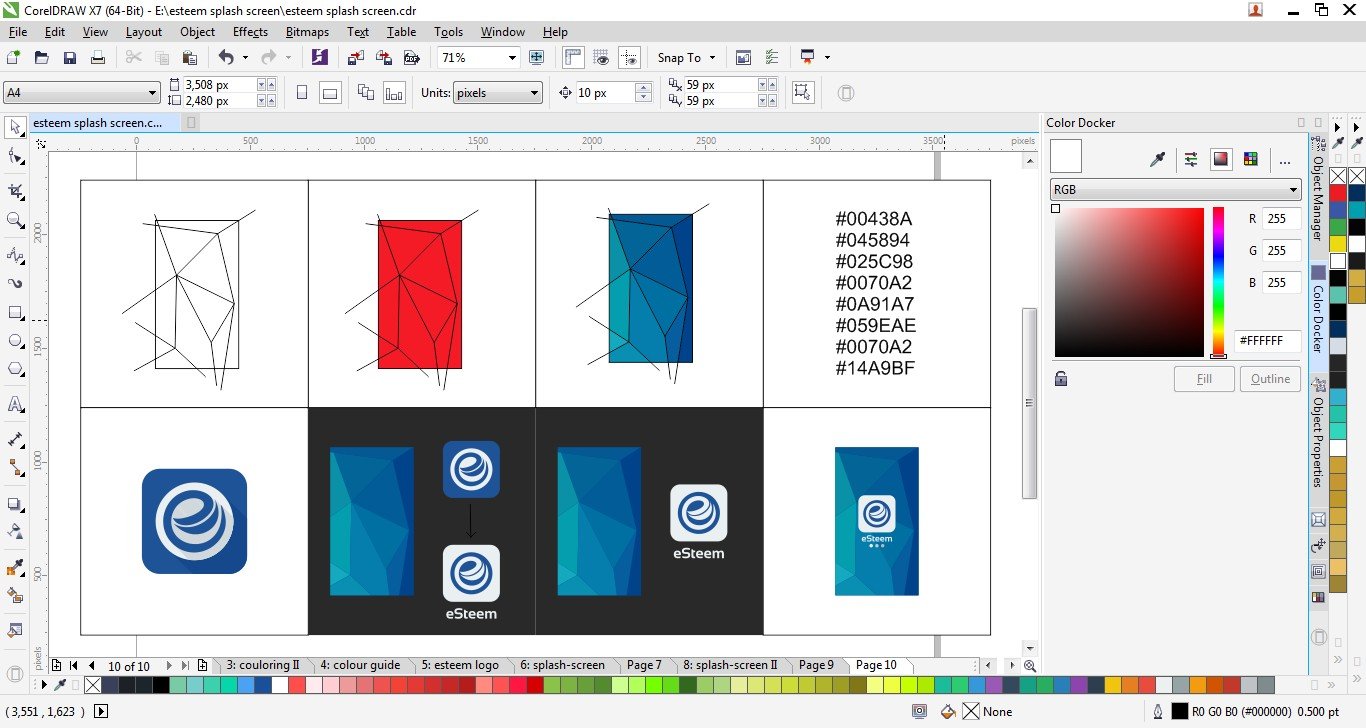Click the Save icon in the toolbar

70,58
